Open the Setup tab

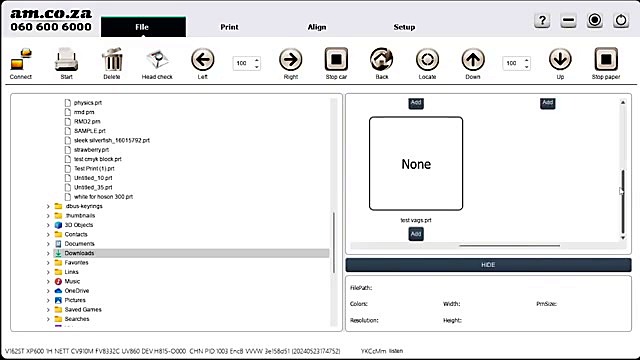404,27
